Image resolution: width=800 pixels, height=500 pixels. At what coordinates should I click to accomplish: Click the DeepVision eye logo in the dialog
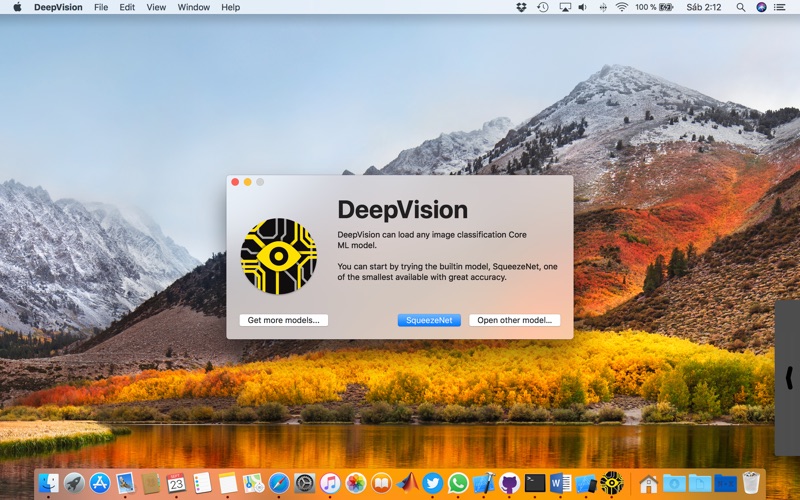click(x=279, y=256)
